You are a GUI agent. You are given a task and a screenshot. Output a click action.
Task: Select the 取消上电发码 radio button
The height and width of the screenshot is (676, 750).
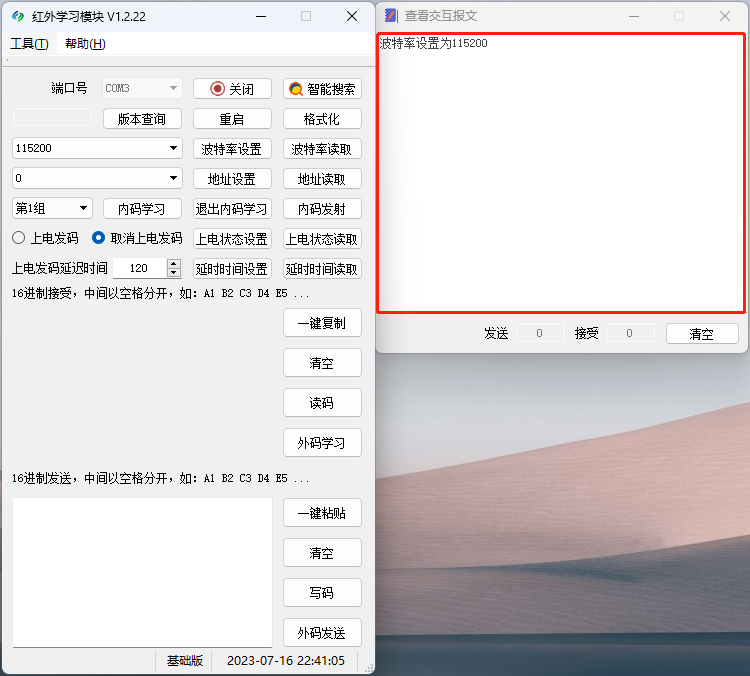click(99, 238)
